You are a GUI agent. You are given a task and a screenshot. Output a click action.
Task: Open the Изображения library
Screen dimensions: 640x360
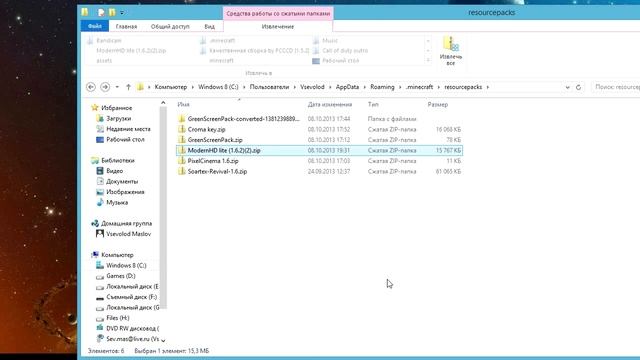pos(125,192)
